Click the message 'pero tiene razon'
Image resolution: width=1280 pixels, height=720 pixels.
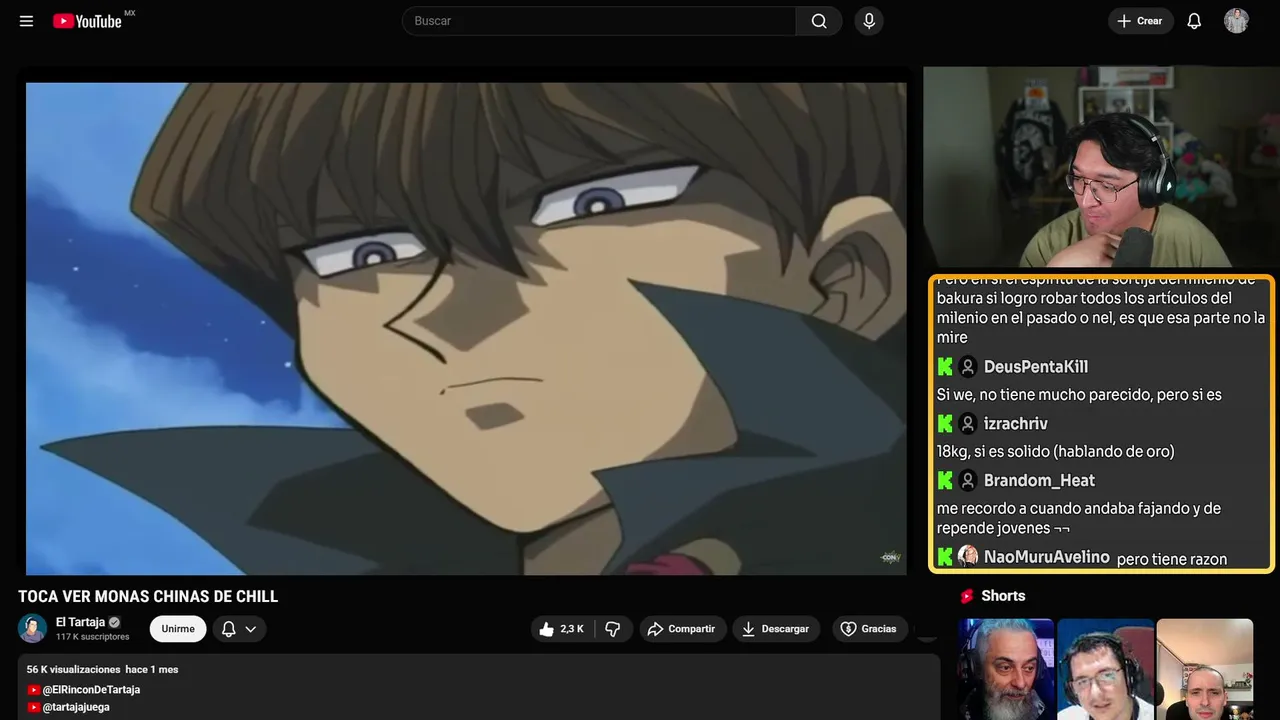click(1172, 559)
